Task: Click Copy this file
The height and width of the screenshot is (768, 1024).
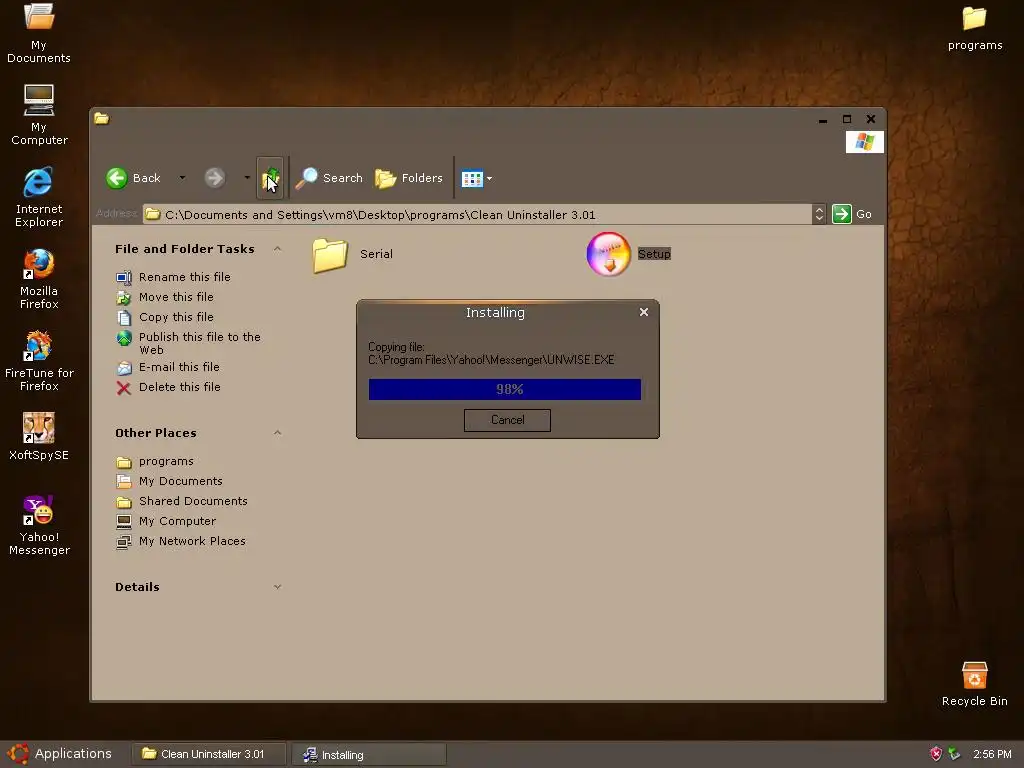Action: (x=176, y=317)
